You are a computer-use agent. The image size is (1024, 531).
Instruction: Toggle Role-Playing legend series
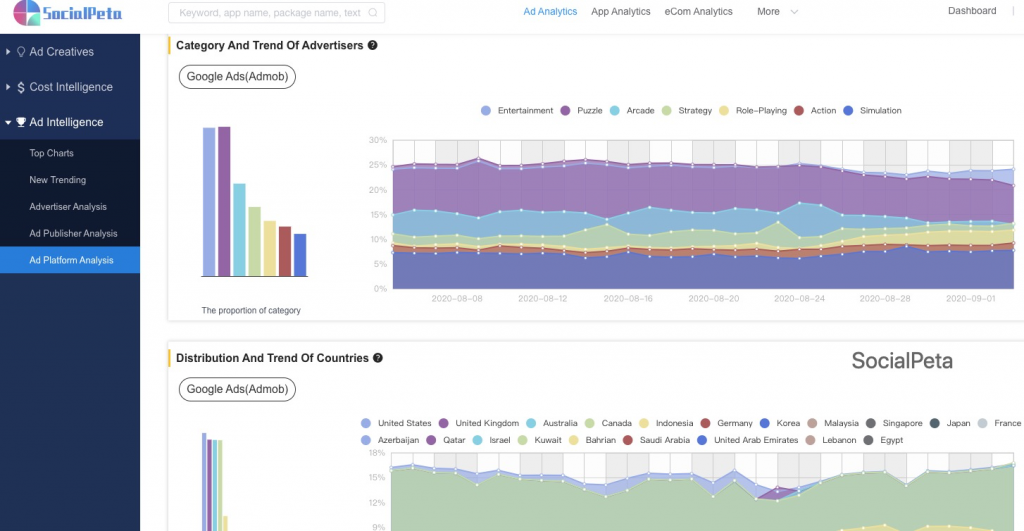(752, 110)
